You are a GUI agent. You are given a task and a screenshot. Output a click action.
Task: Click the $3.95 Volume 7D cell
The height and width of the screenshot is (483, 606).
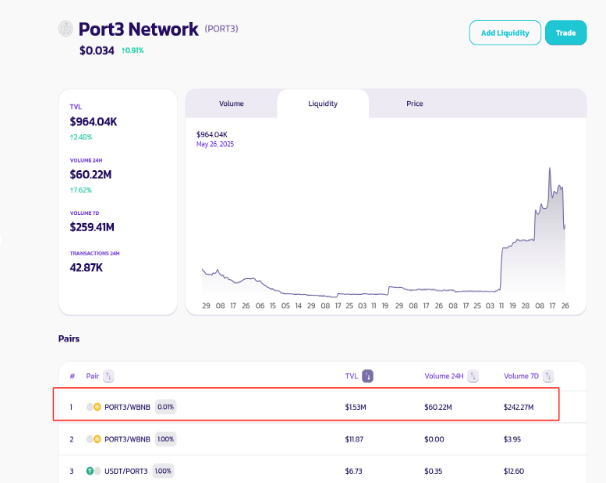(512, 439)
